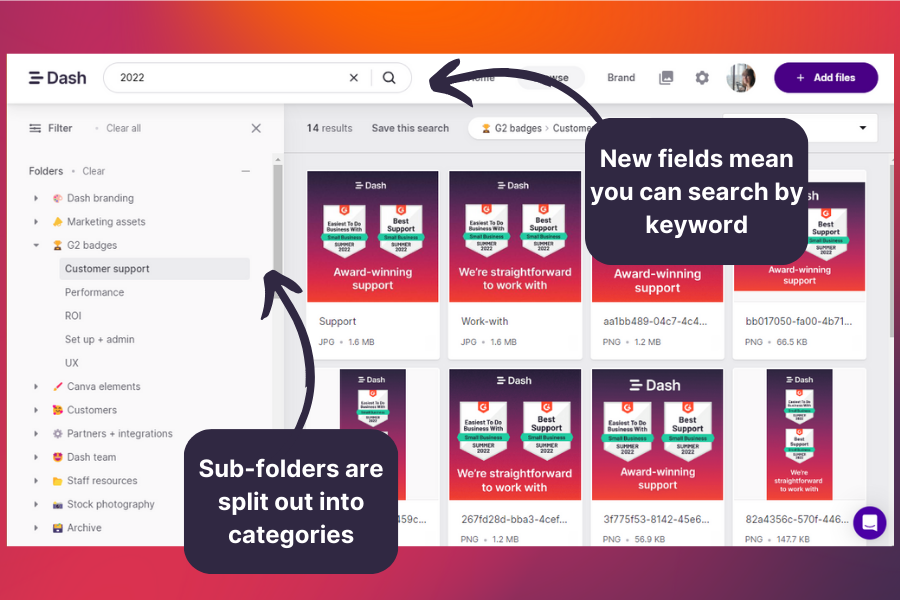Click the Partners + integrations gear icon
The image size is (900, 600).
tap(57, 433)
